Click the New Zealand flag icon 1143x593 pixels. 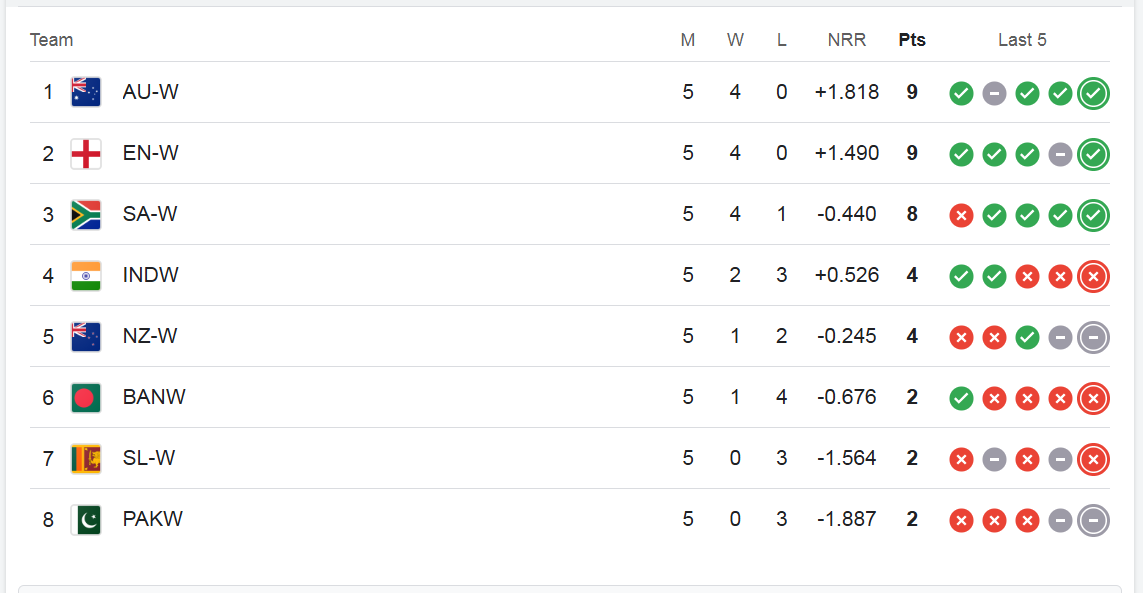pyautogui.click(x=86, y=336)
